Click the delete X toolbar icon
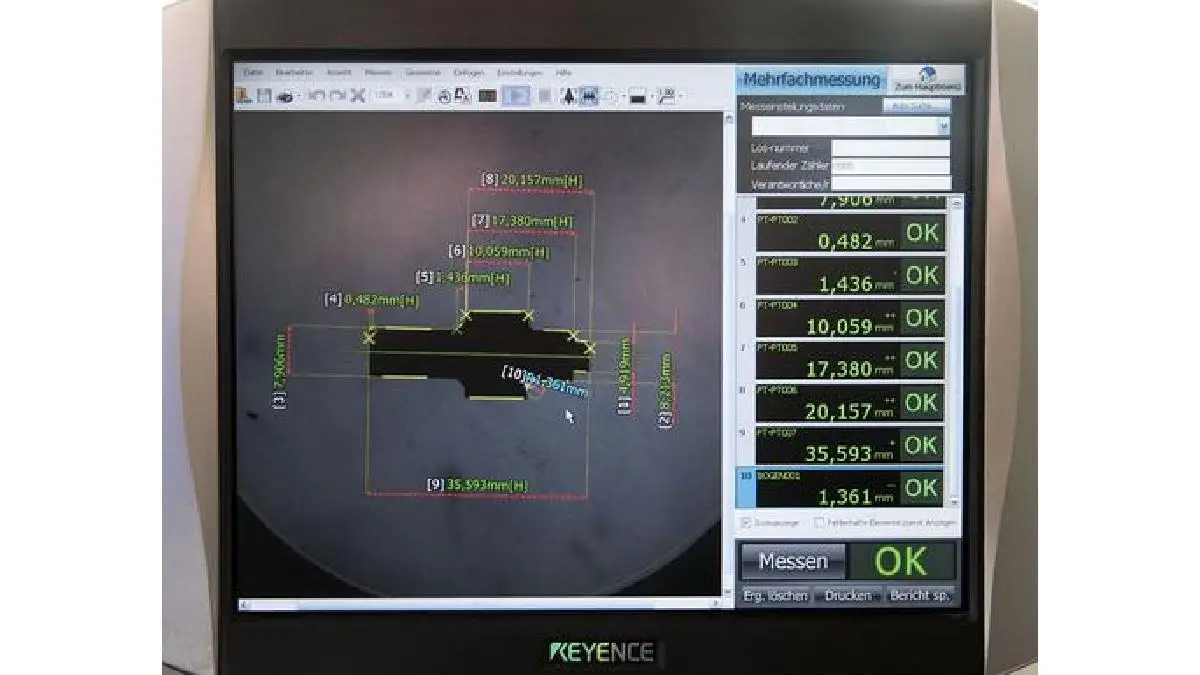Viewport: 1200px width, 675px height. point(358,96)
